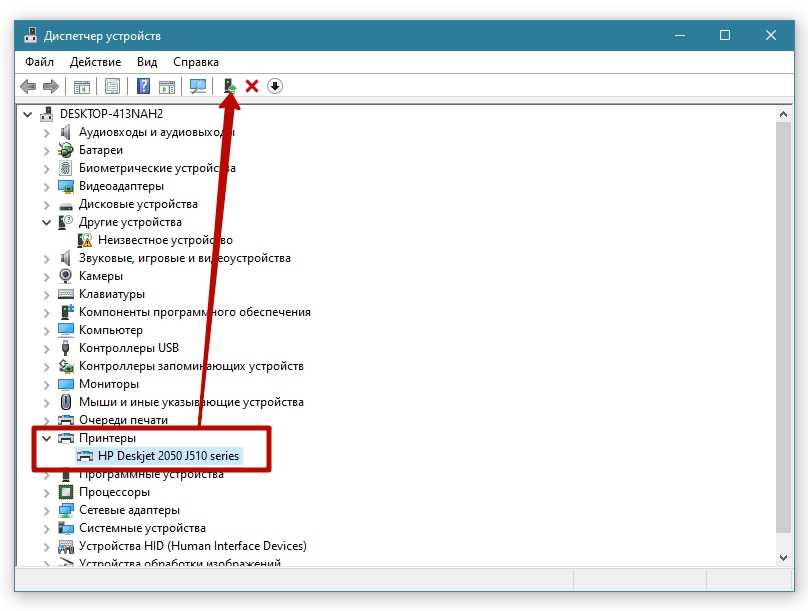Click the properties sheet toolbar icon
This screenshot has width=808, height=611.
(x=112, y=86)
